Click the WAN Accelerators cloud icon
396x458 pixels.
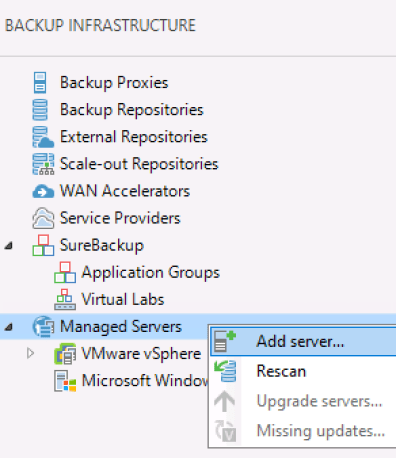tap(43, 191)
